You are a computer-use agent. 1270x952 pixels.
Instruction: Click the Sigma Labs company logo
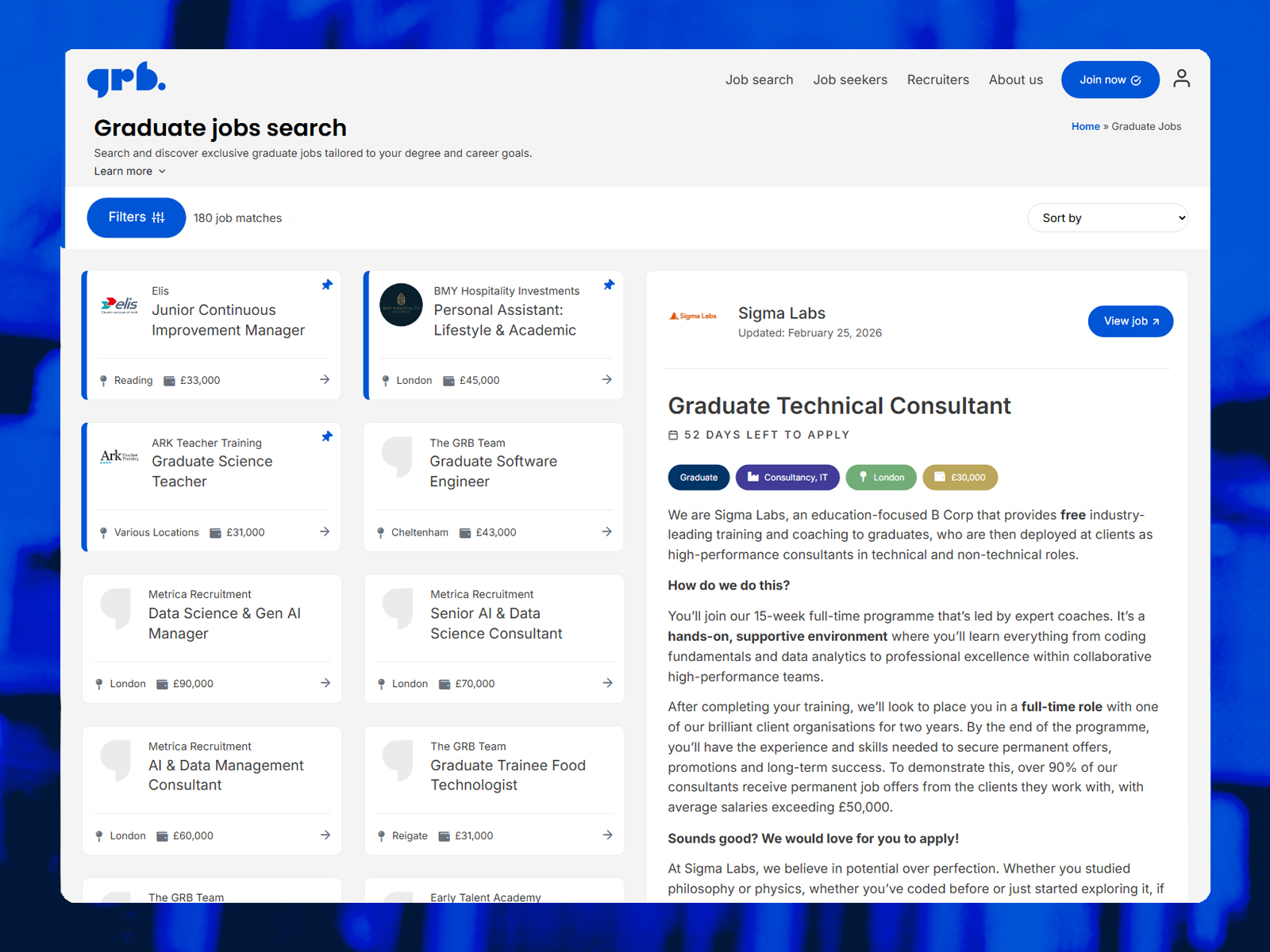coord(693,316)
